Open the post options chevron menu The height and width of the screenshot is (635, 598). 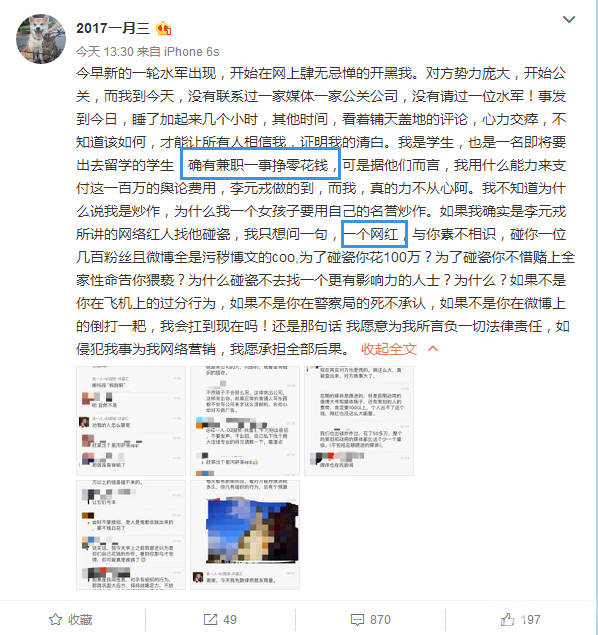tap(569, 19)
